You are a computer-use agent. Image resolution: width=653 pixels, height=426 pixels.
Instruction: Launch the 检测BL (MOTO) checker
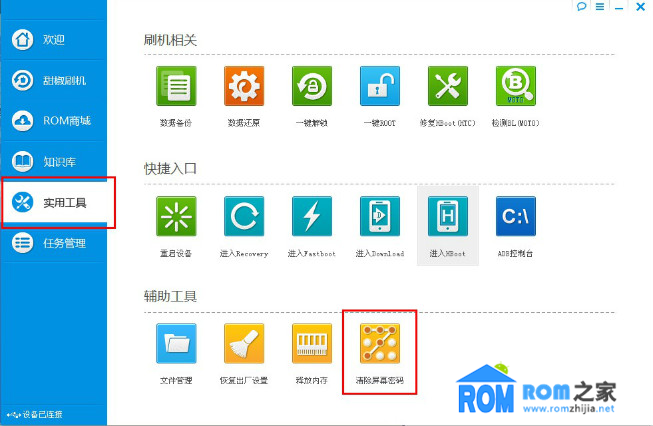[516, 86]
